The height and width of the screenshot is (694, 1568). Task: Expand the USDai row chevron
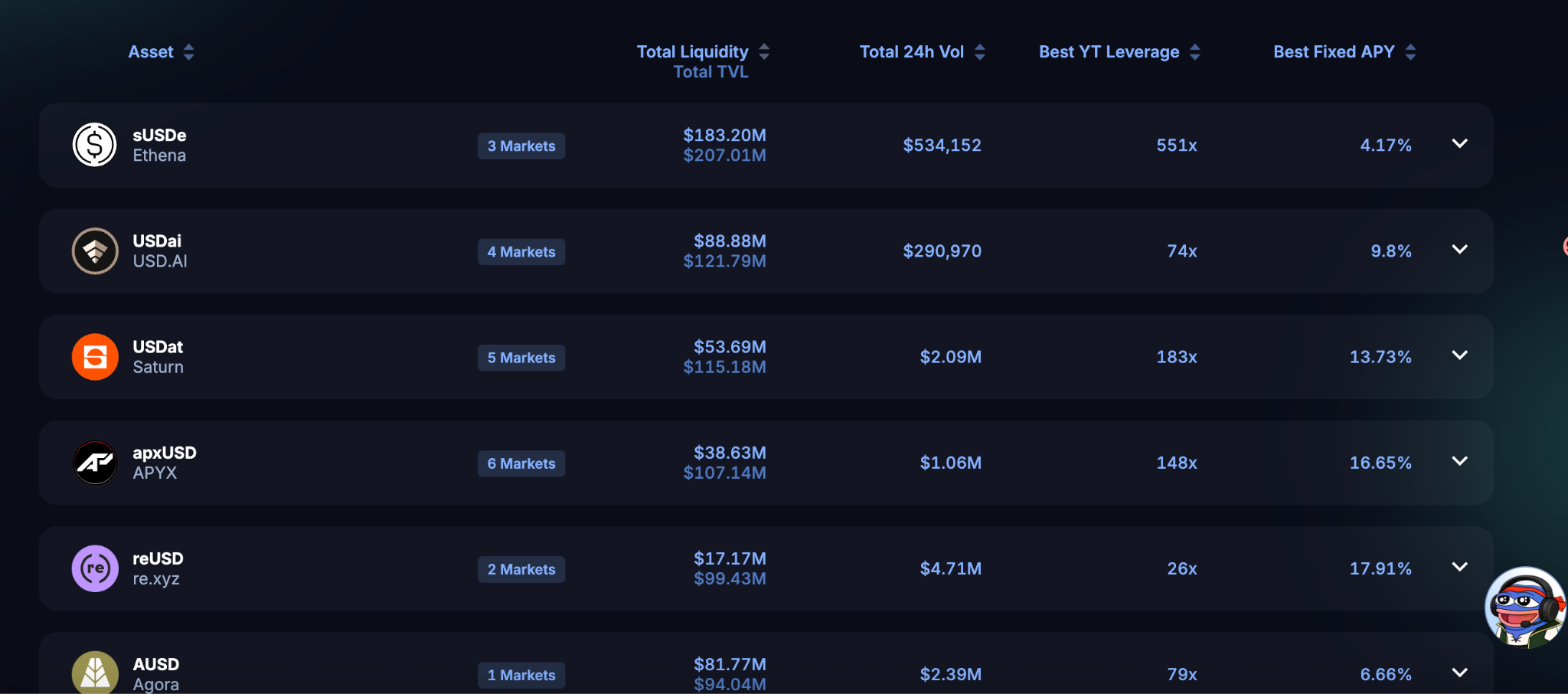tap(1460, 249)
